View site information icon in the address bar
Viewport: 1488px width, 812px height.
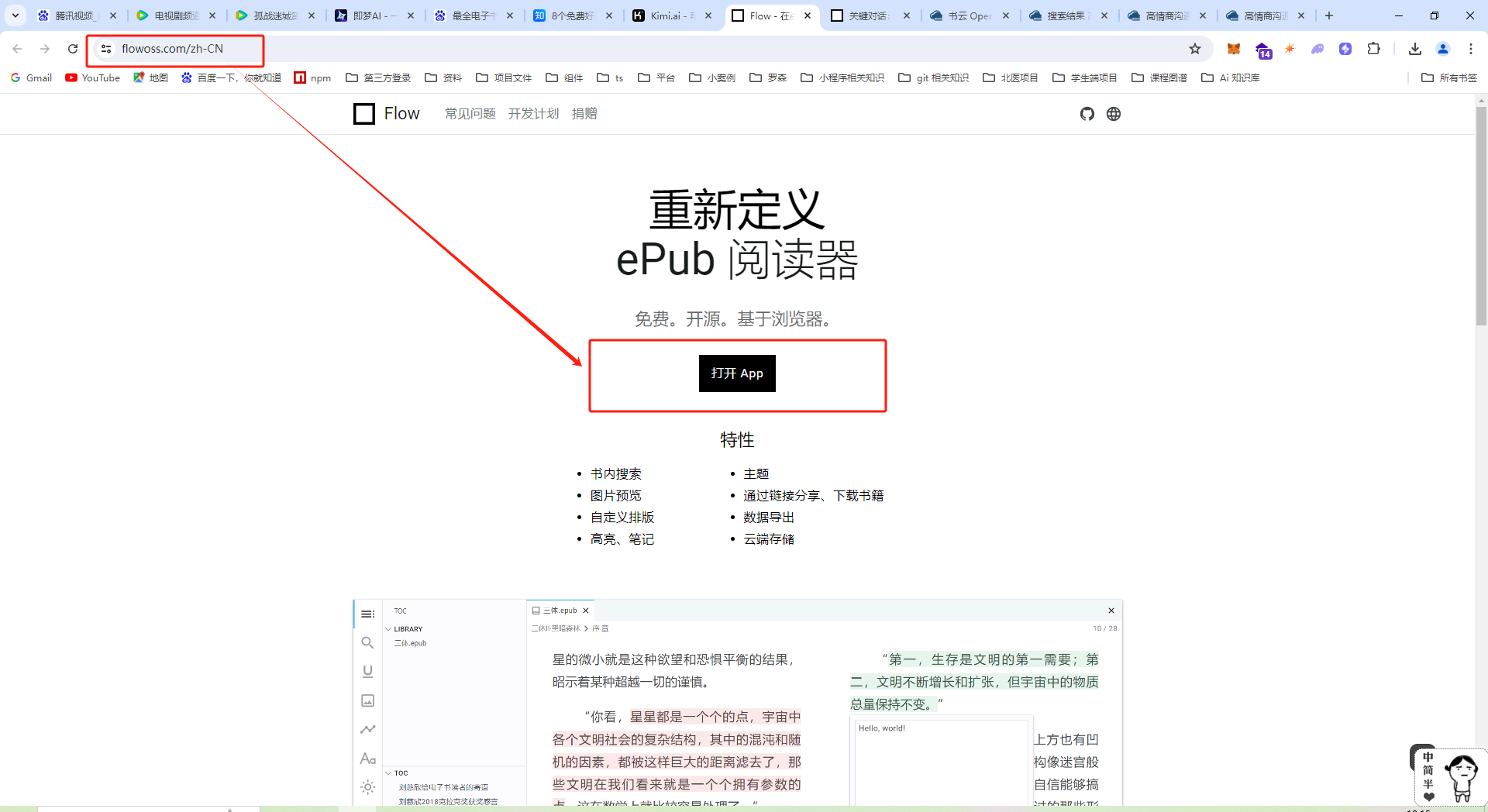click(x=106, y=49)
